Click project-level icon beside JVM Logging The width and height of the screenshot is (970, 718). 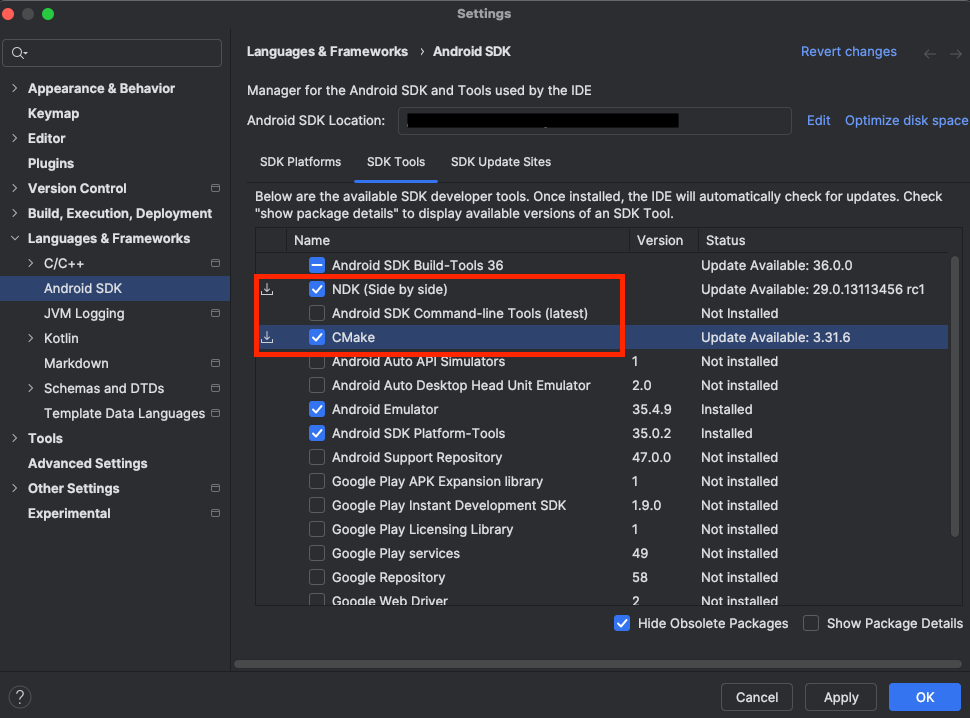(x=215, y=314)
